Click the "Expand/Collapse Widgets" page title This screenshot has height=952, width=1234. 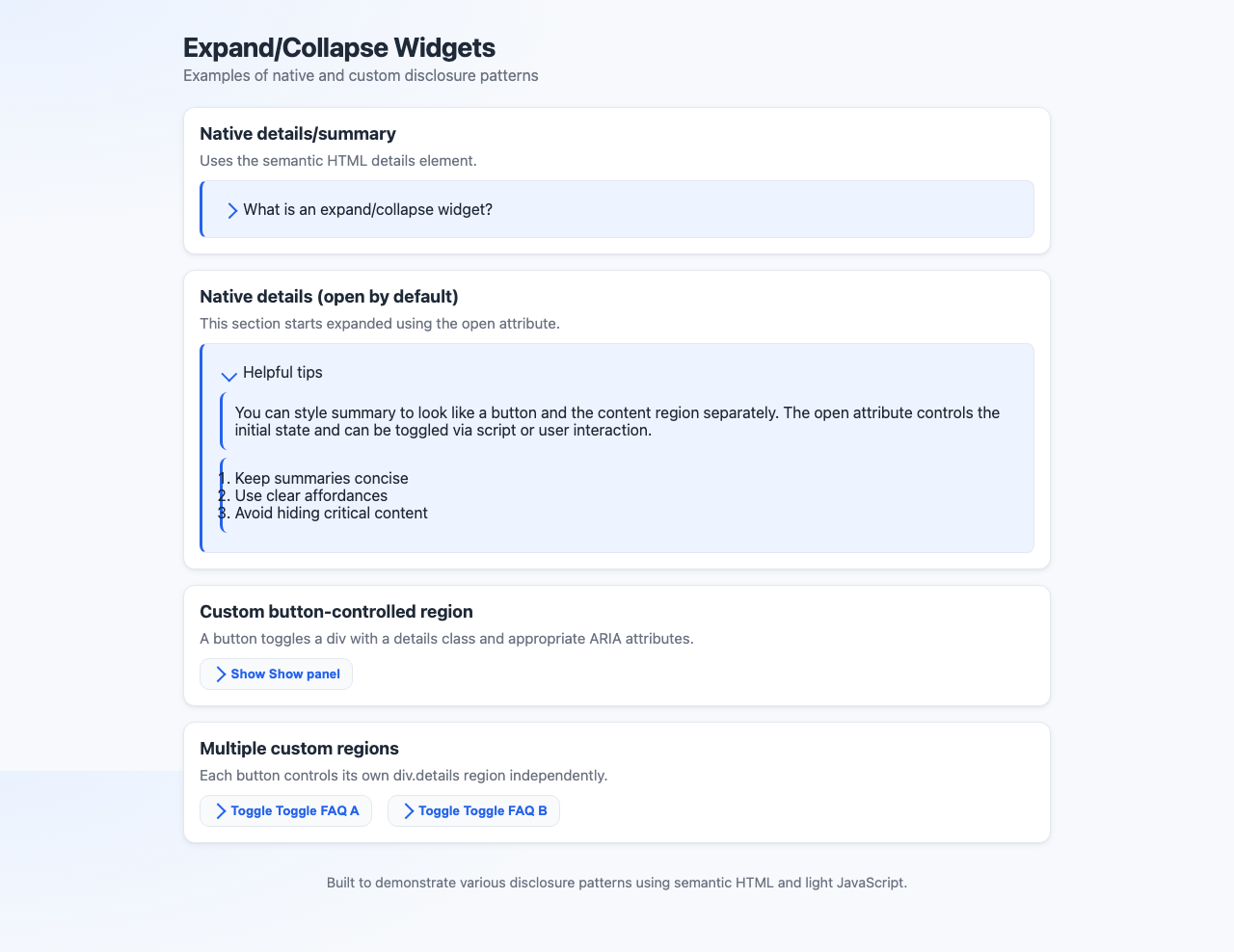[x=339, y=47]
